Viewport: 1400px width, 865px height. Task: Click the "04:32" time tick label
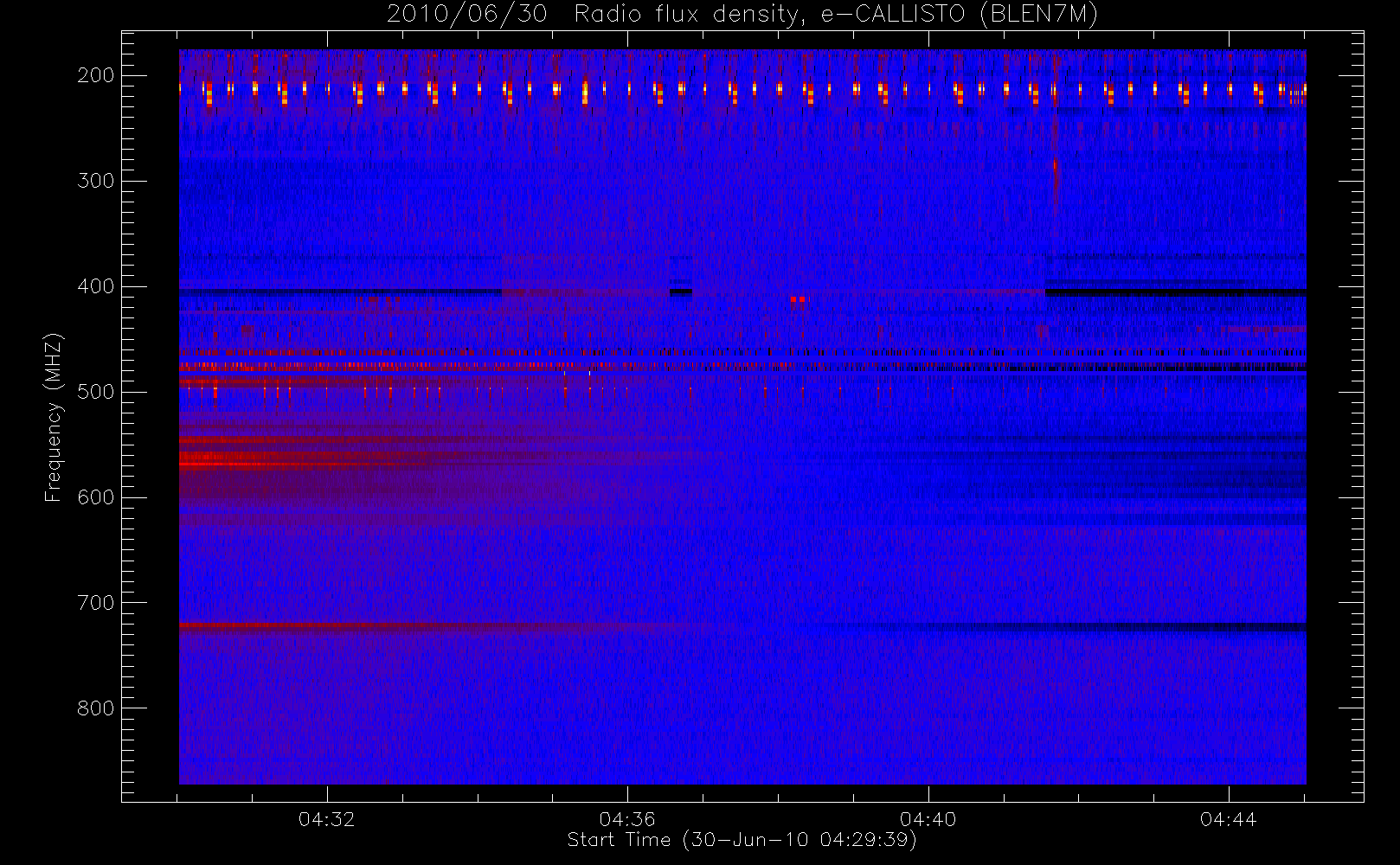[327, 819]
